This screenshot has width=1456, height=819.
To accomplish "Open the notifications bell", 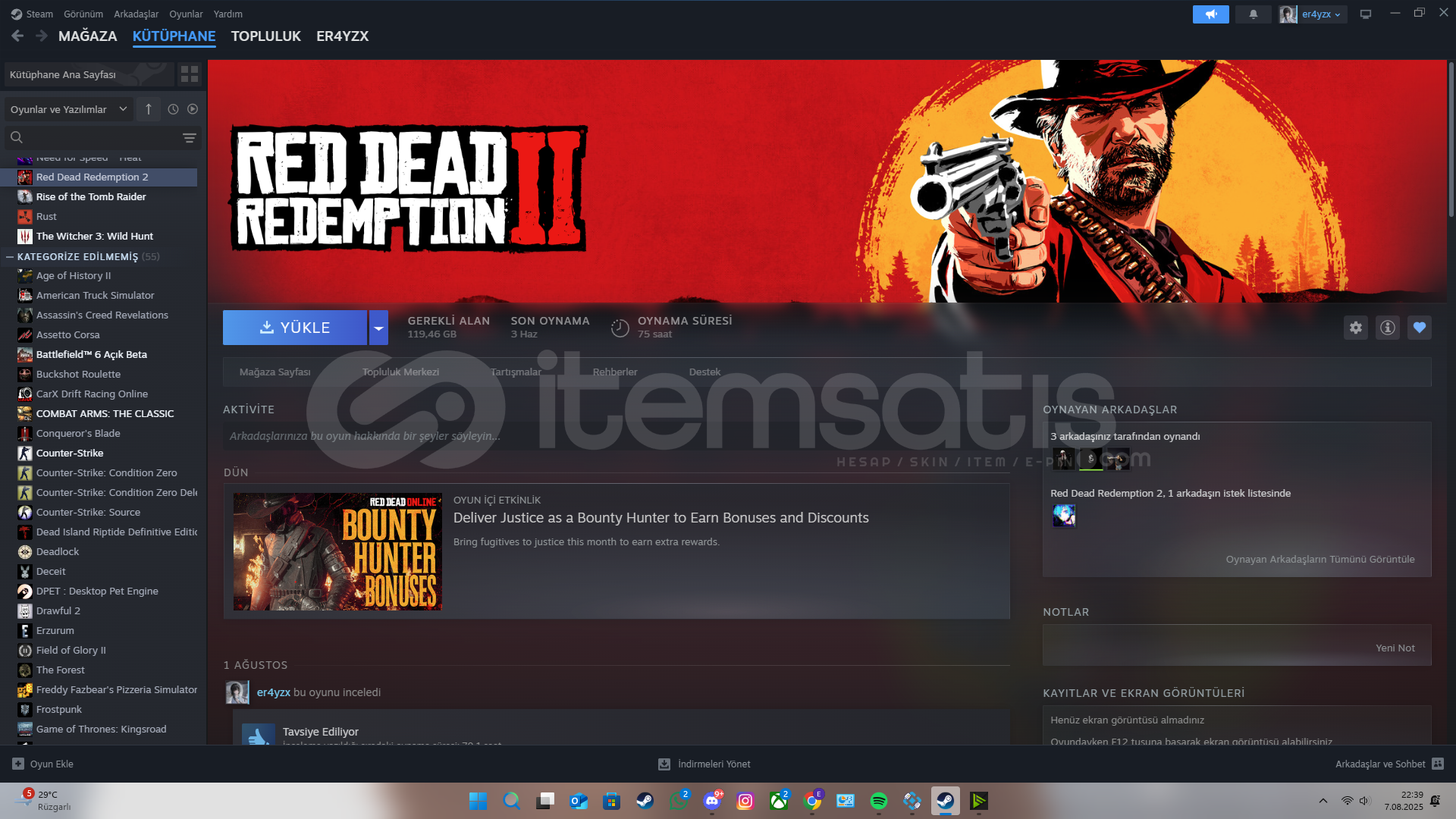I will coord(1254,14).
